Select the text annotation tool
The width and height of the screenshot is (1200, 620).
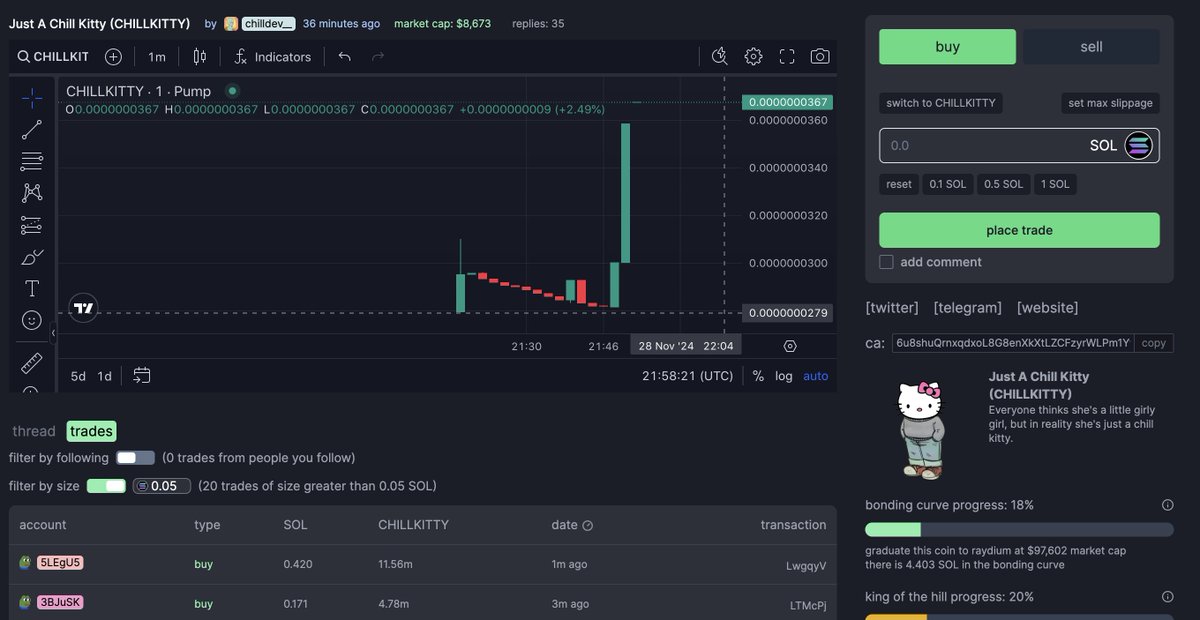pos(32,289)
